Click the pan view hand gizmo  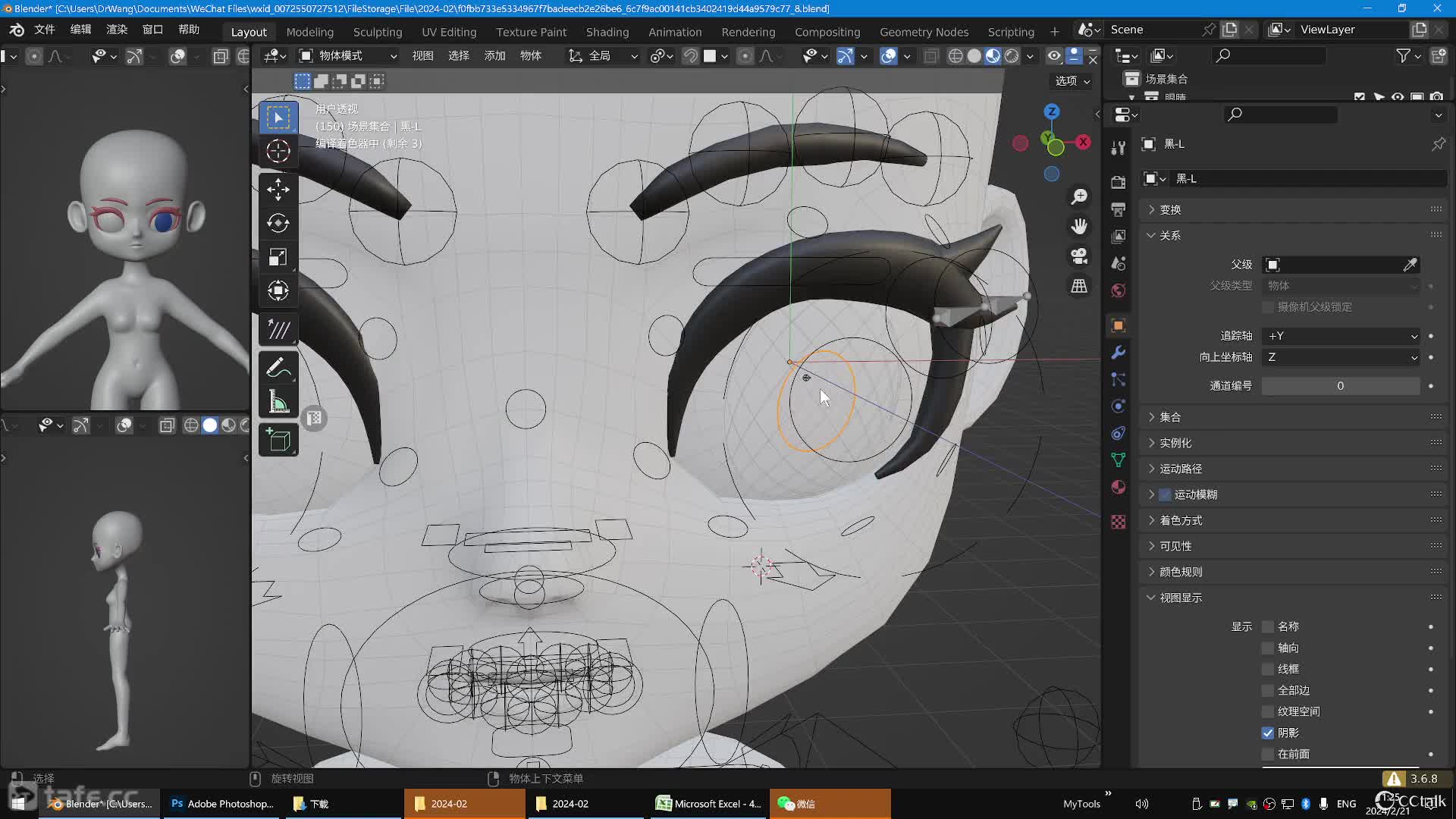pos(1078,226)
